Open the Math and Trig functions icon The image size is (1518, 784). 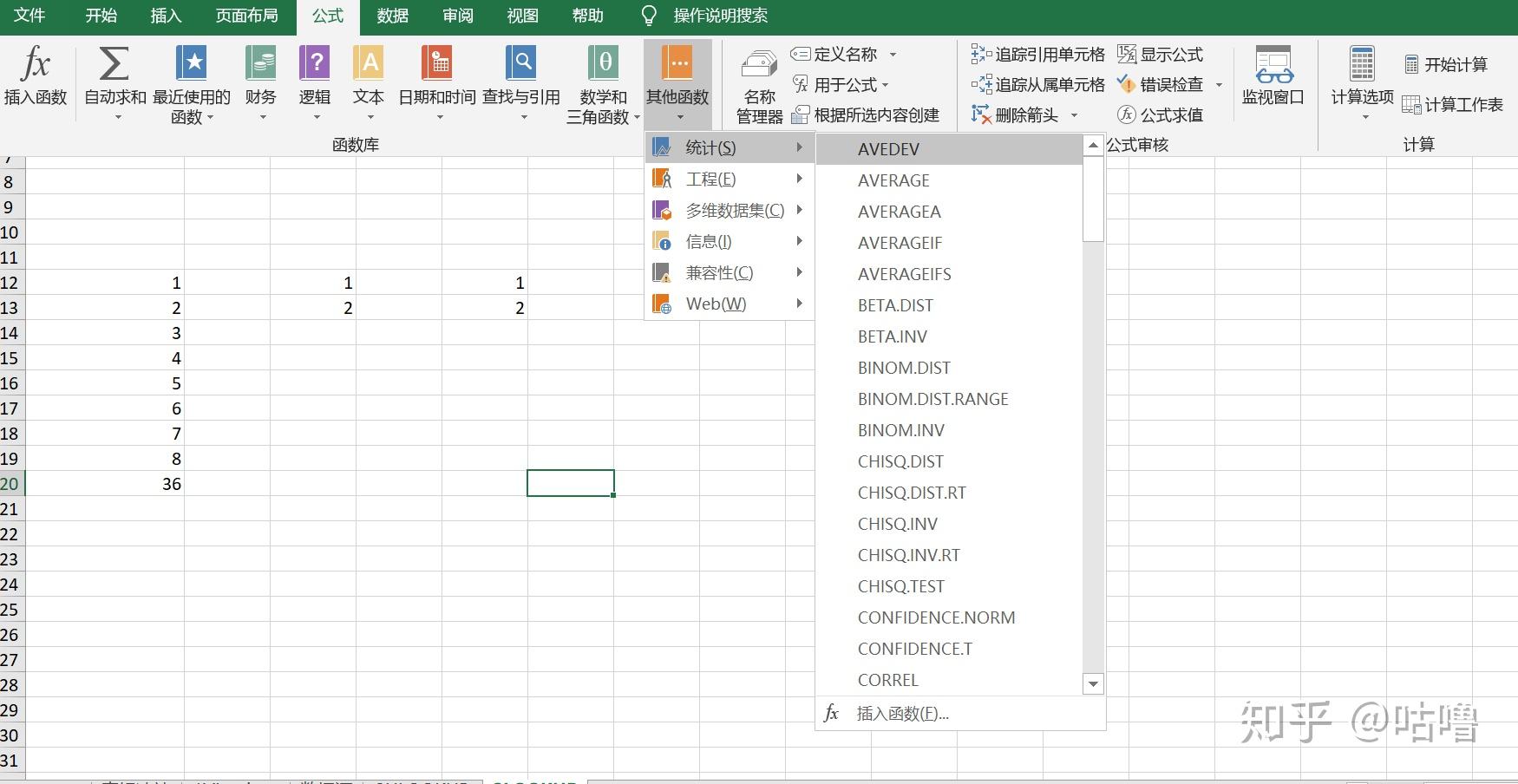tap(603, 63)
